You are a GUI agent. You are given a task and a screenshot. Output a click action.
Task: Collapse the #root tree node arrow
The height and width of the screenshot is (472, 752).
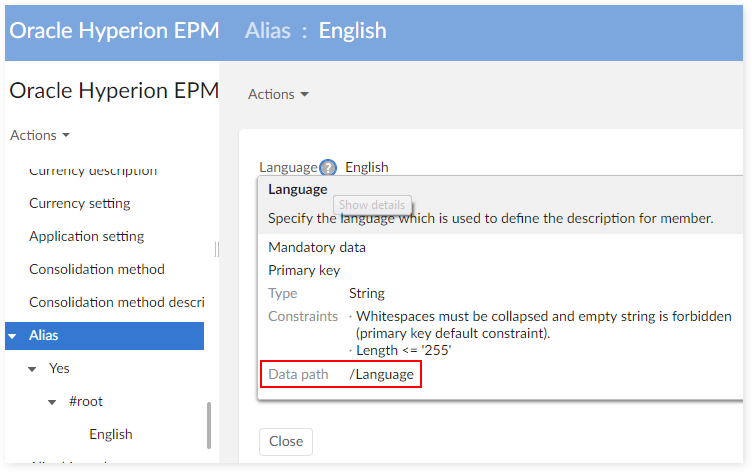pos(52,402)
